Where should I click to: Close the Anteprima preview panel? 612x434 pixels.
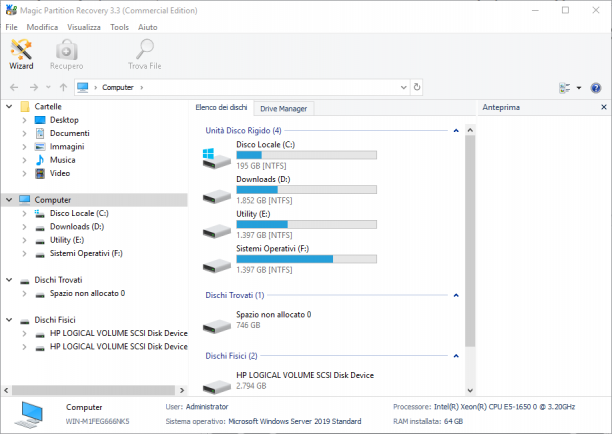604,107
